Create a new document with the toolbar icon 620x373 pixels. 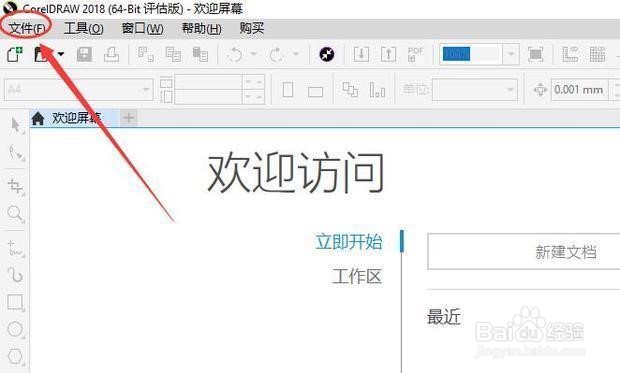point(15,54)
